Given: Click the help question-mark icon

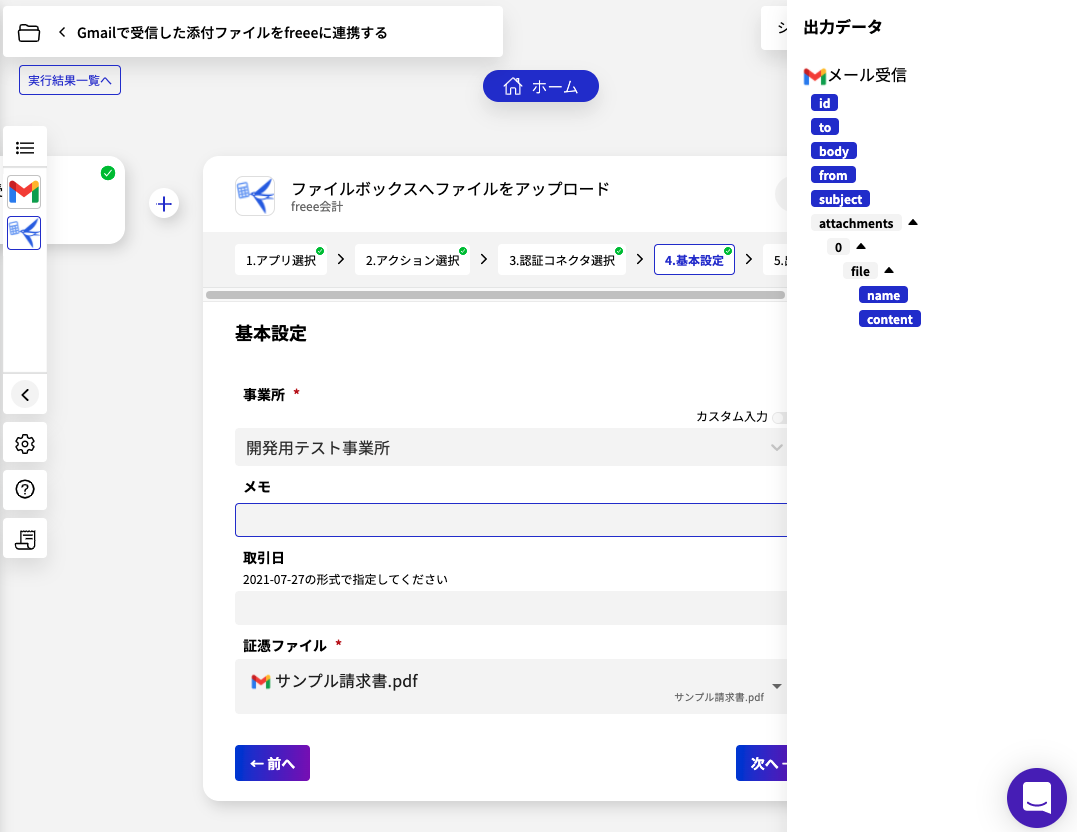Looking at the screenshot, I should [x=24, y=489].
